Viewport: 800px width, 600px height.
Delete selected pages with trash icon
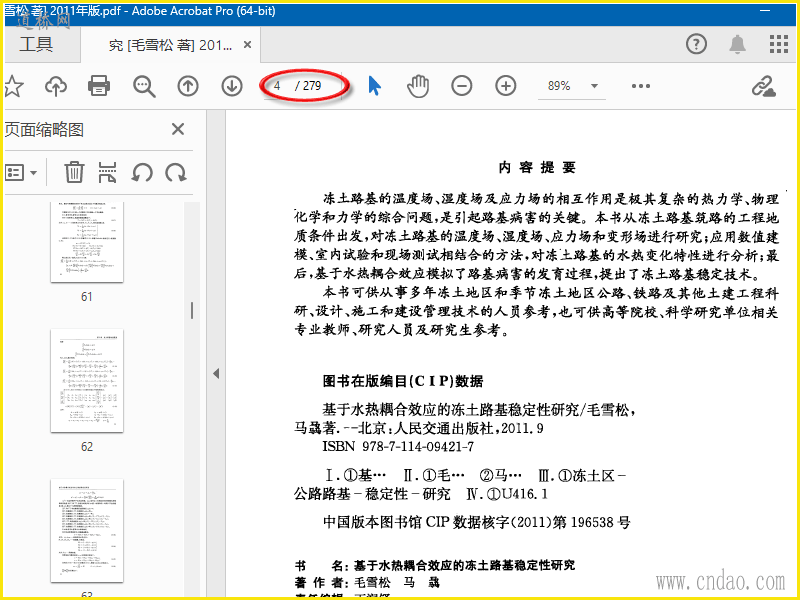click(x=74, y=172)
